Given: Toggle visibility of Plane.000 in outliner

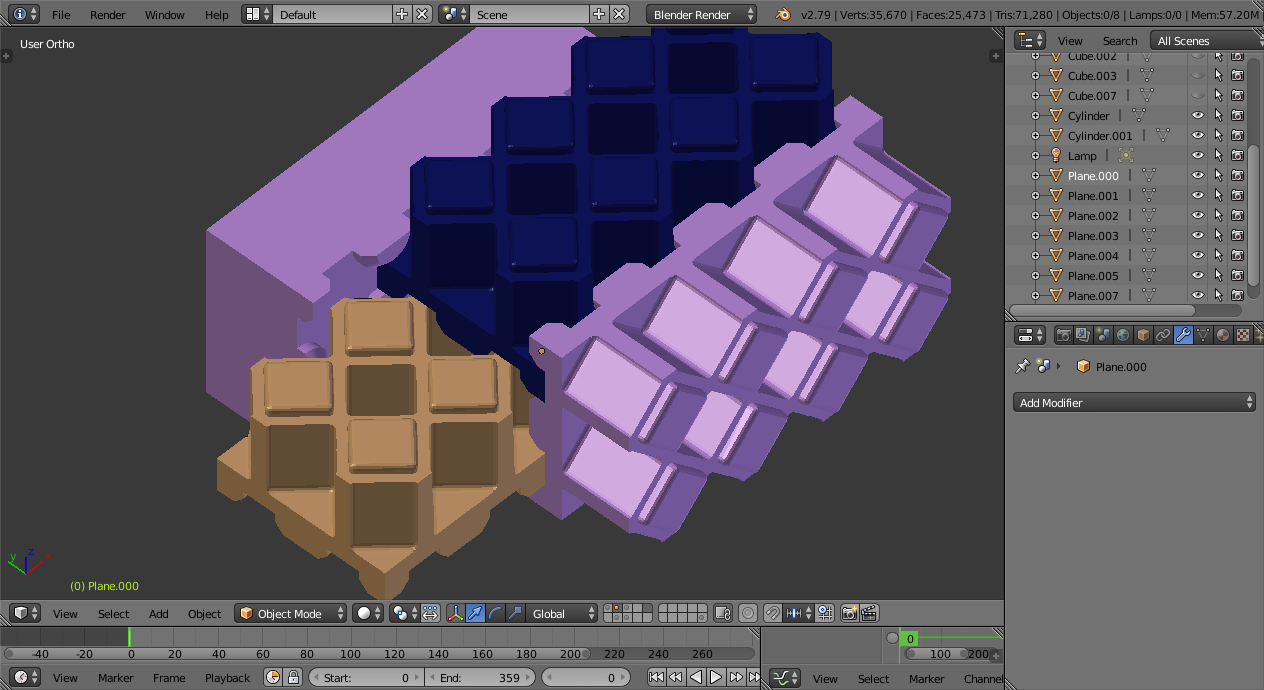Looking at the screenshot, I should [x=1198, y=175].
